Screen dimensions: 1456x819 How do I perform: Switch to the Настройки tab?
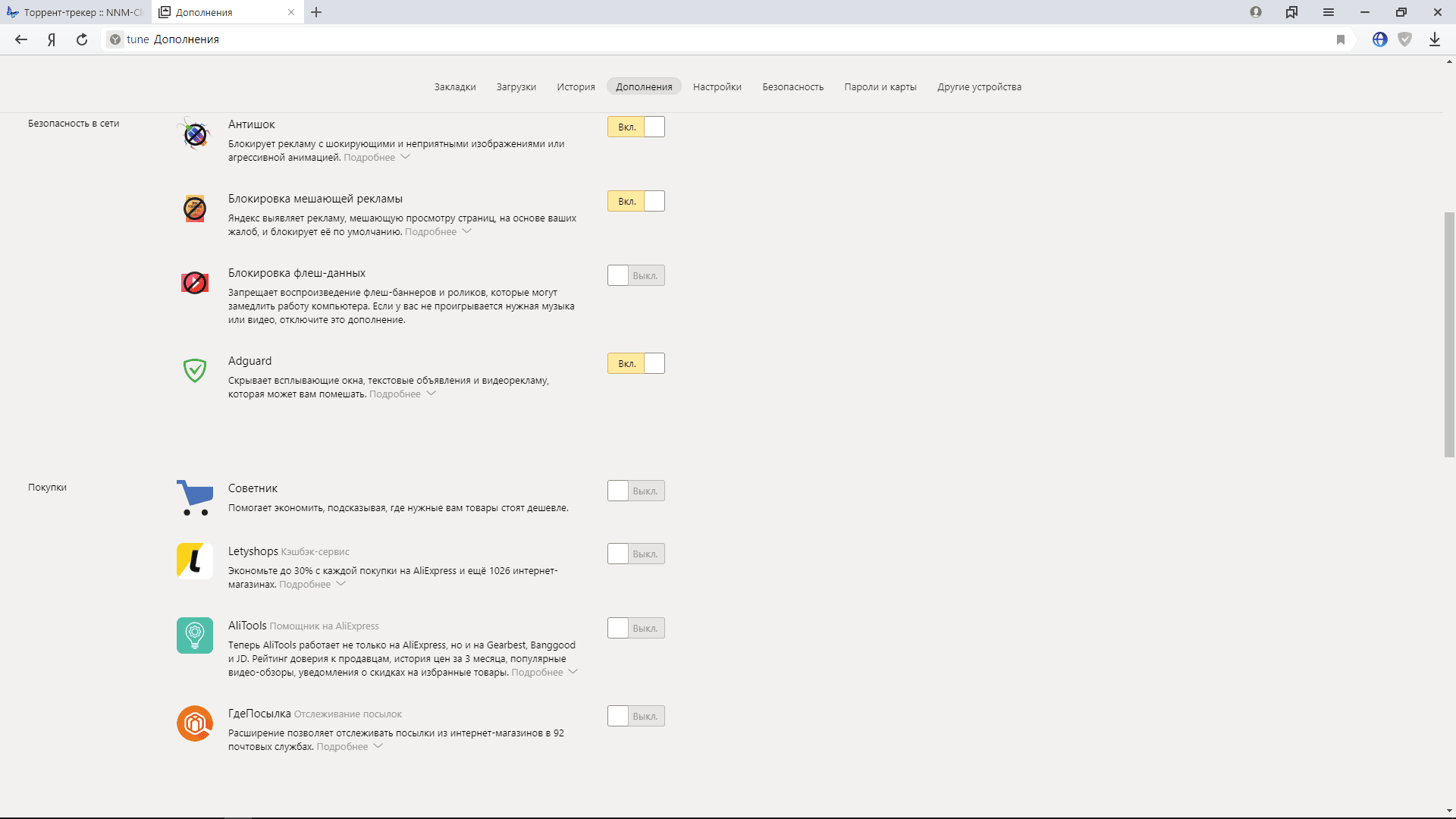point(717,87)
